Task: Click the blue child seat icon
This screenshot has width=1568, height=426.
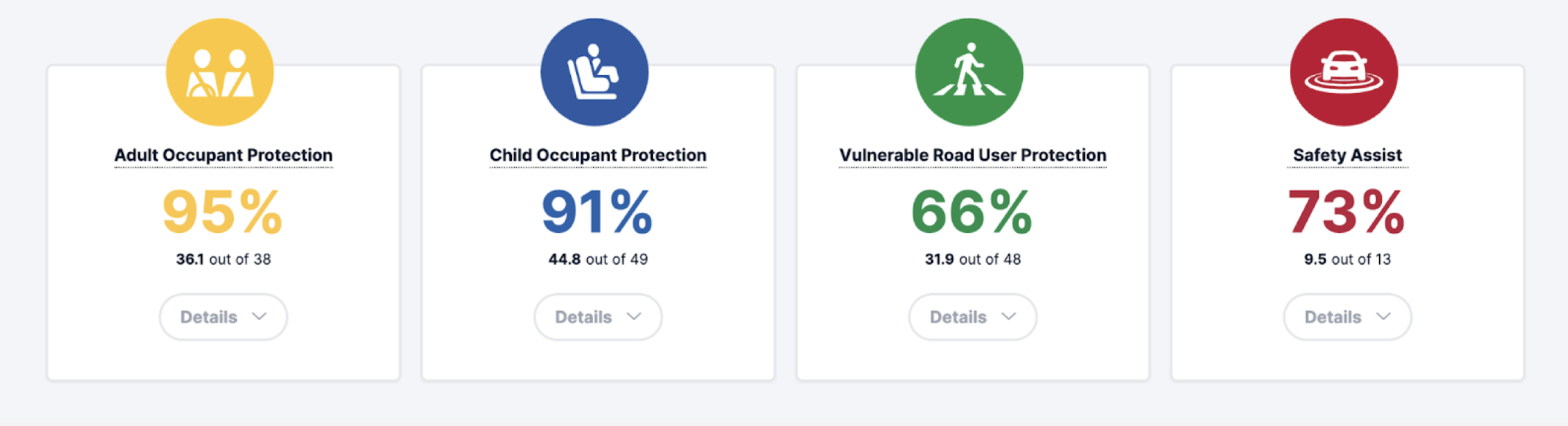Action: (594, 73)
